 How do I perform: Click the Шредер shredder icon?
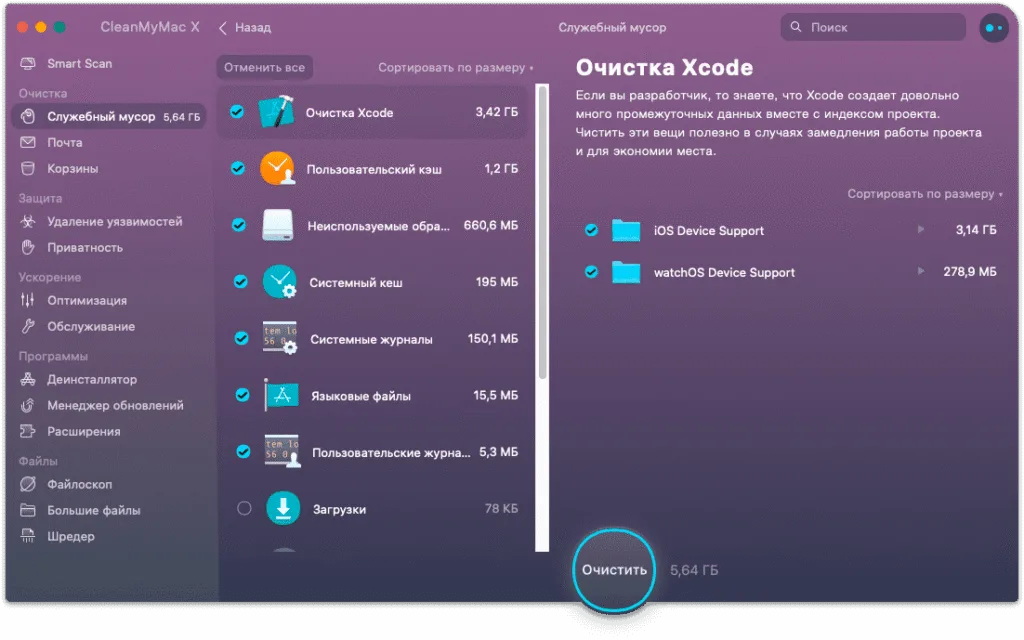pos(27,536)
